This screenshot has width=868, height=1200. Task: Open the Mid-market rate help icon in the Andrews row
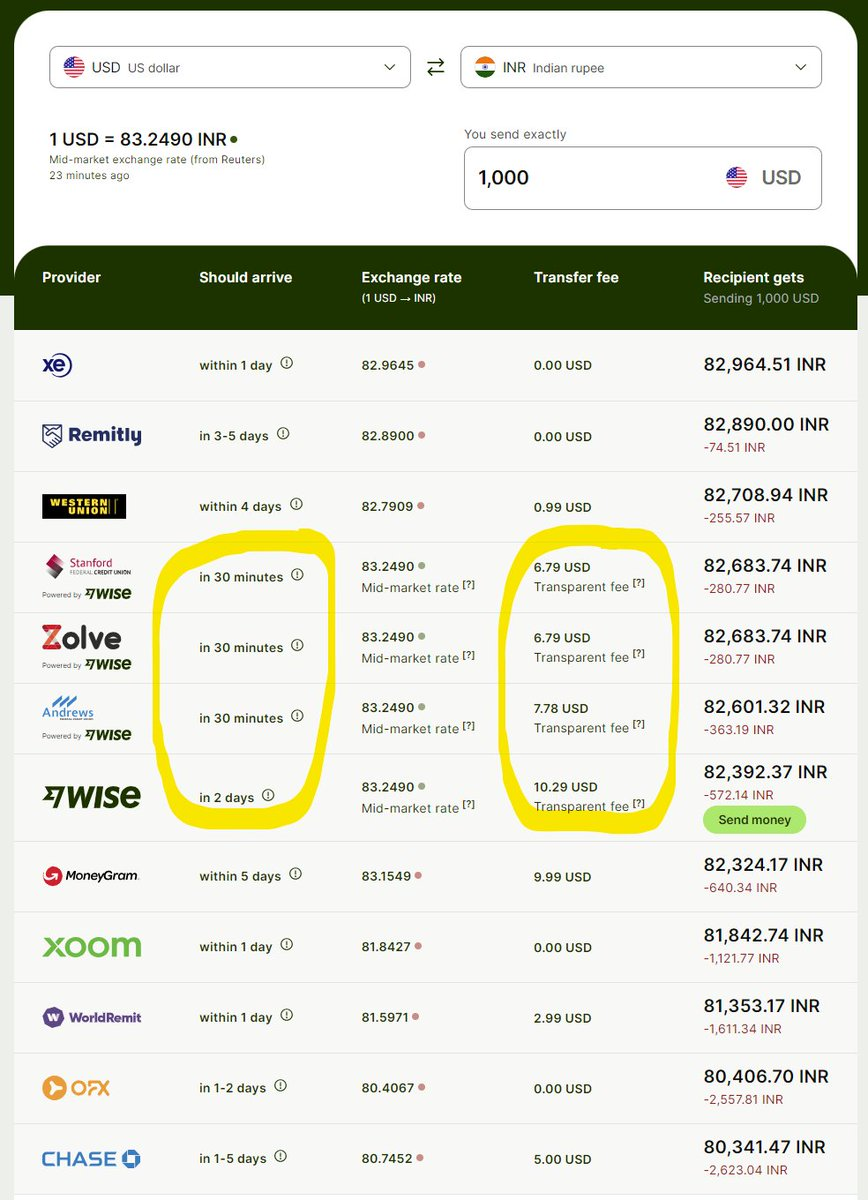469,727
